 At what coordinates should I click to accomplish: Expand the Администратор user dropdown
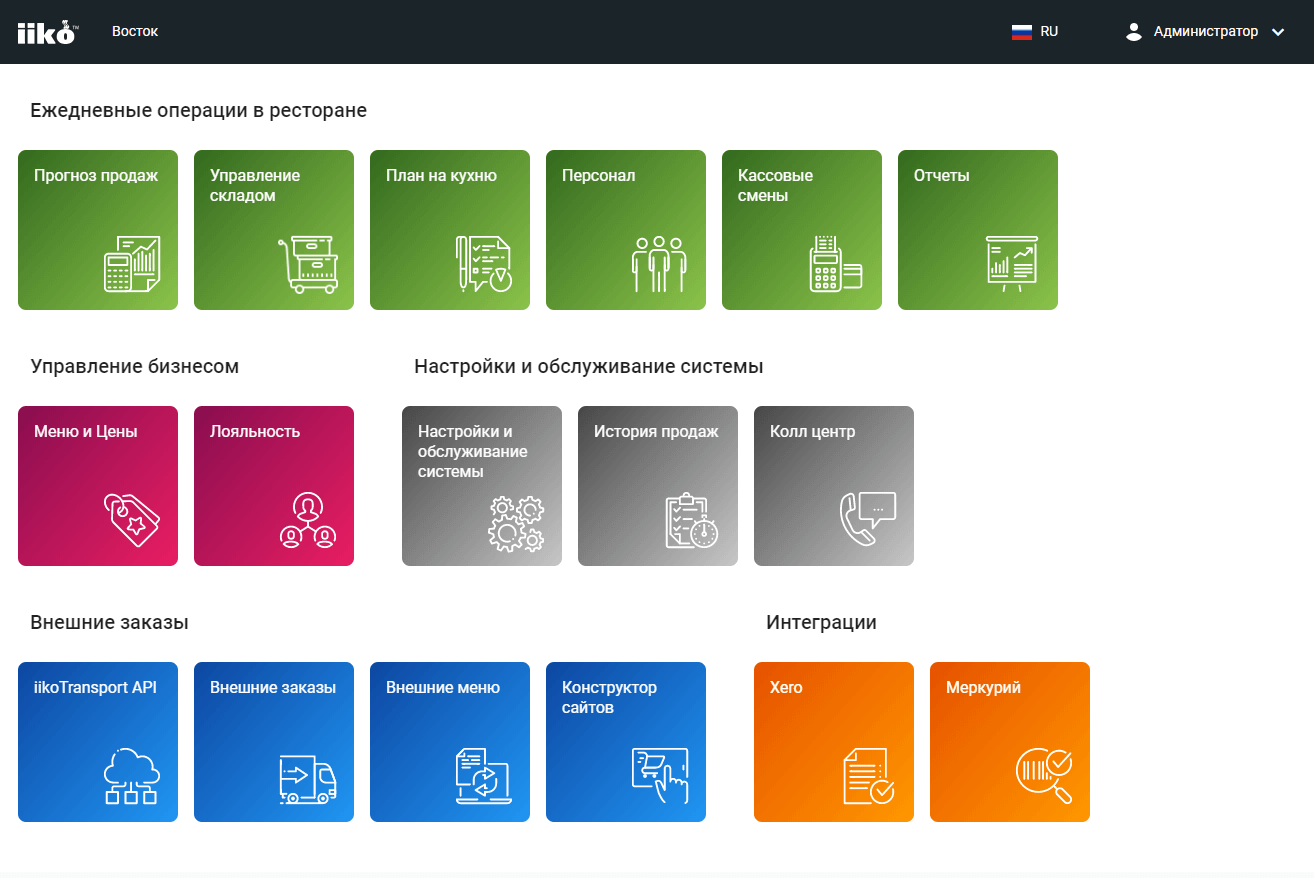(x=1205, y=32)
